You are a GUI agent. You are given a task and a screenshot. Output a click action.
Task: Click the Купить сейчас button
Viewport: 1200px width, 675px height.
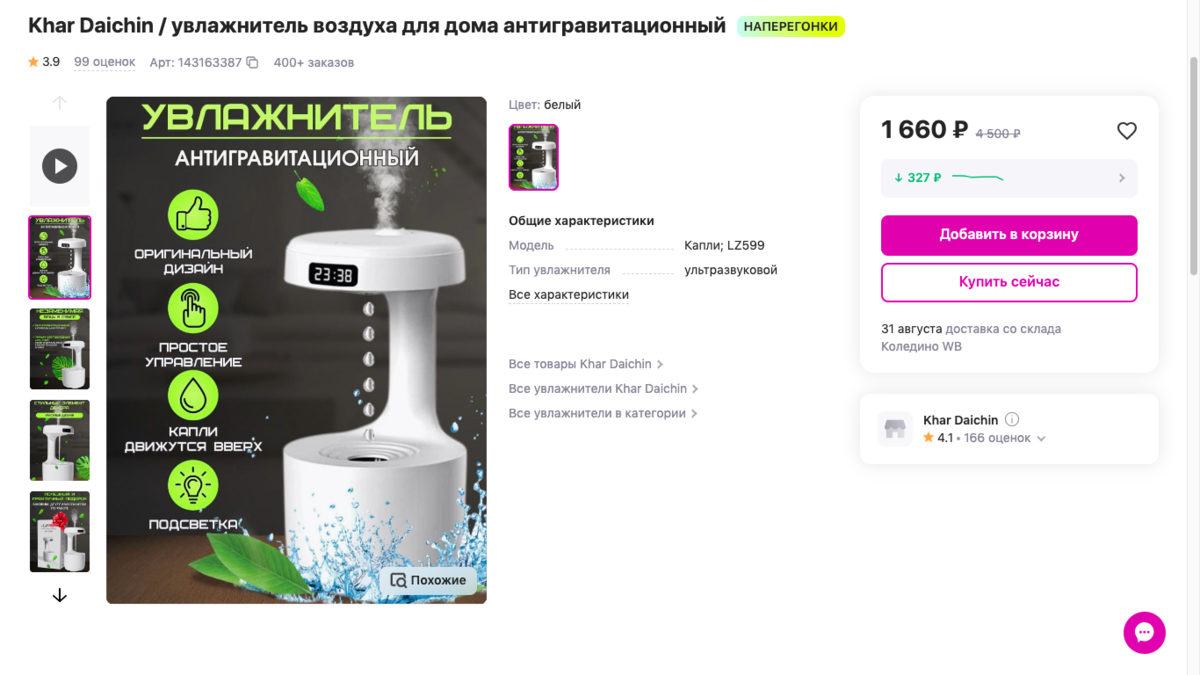(x=1009, y=282)
